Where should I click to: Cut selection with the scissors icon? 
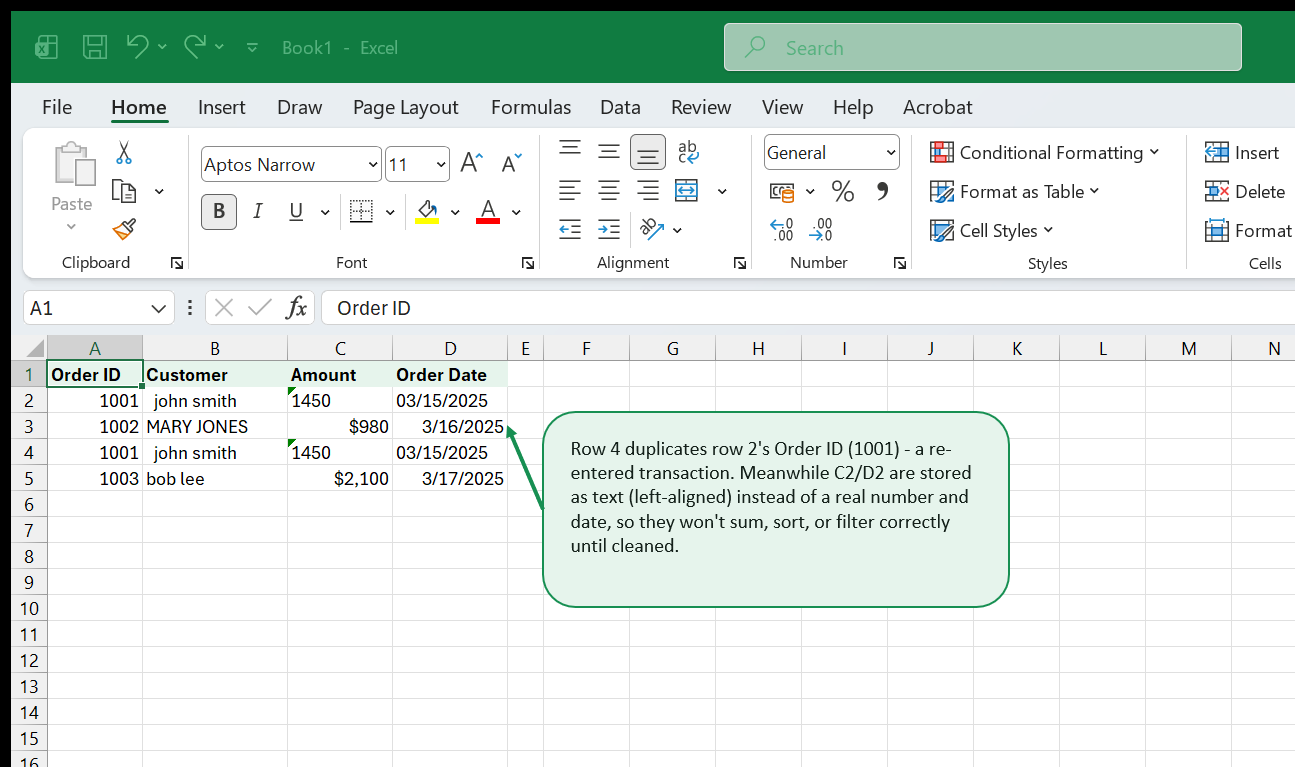tap(123, 153)
